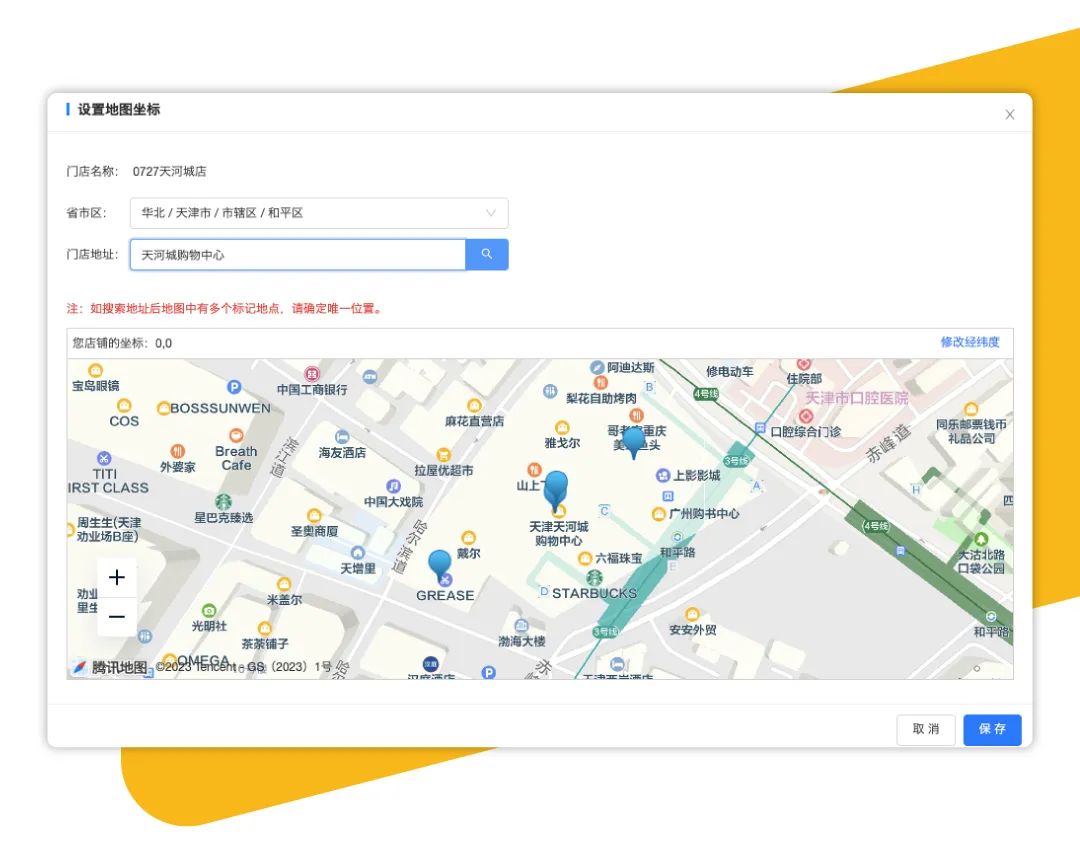The image size is (1080, 849).
Task: Click the 海友酒店 hotel icon
Action: click(x=342, y=437)
